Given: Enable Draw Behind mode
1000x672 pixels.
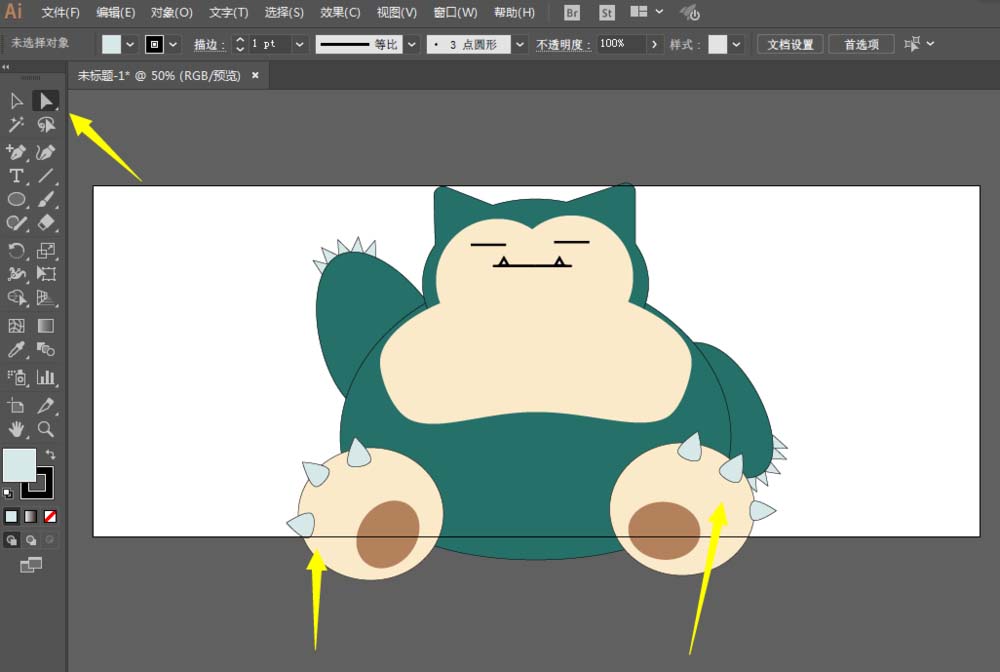Looking at the screenshot, I should click(x=31, y=540).
